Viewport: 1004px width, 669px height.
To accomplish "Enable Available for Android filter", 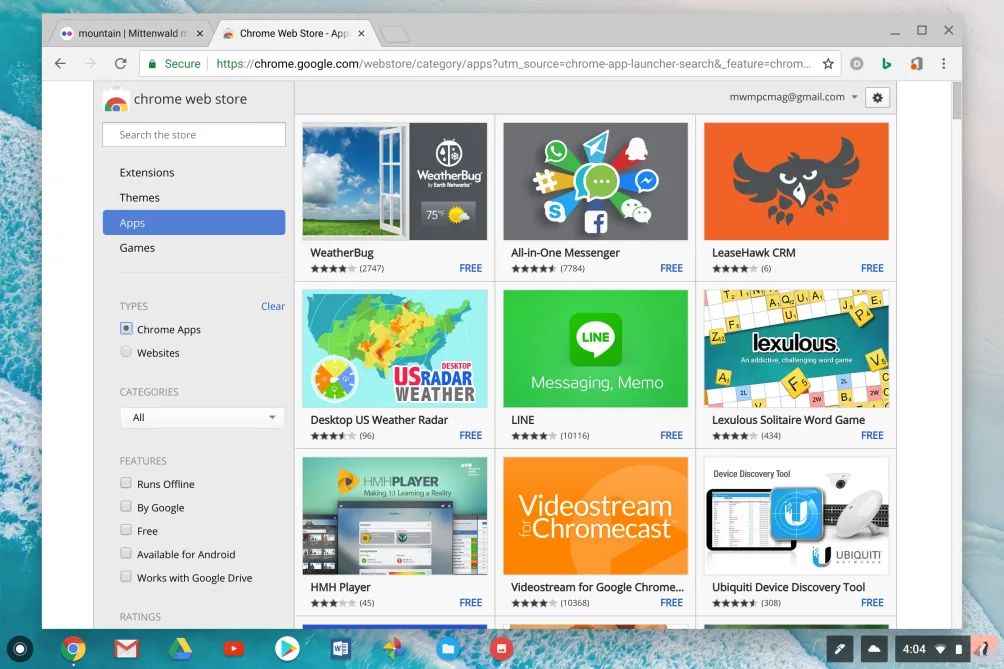I will pos(126,553).
